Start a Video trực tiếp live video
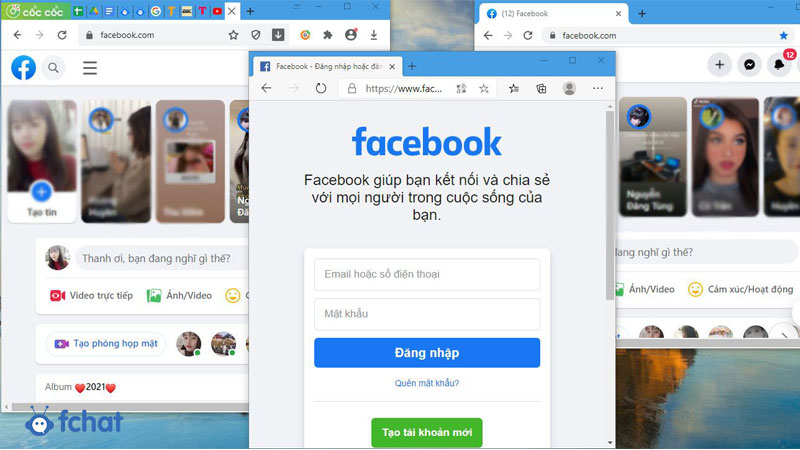The image size is (800, 450). click(91, 295)
